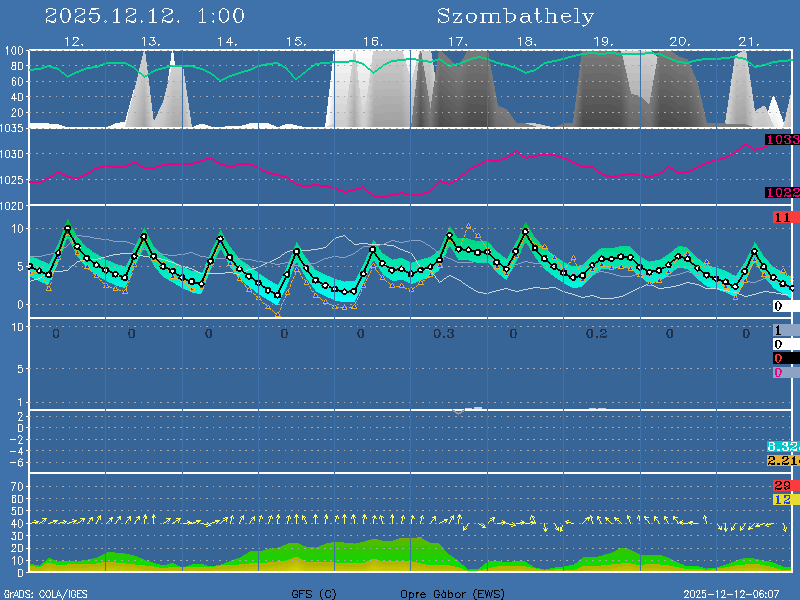
Task: Click the 100 cloud cover axis label
Action: click(14, 51)
